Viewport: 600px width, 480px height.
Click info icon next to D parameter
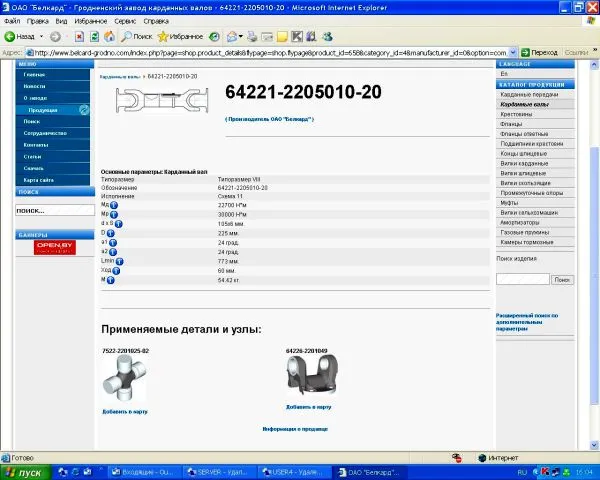point(111,233)
